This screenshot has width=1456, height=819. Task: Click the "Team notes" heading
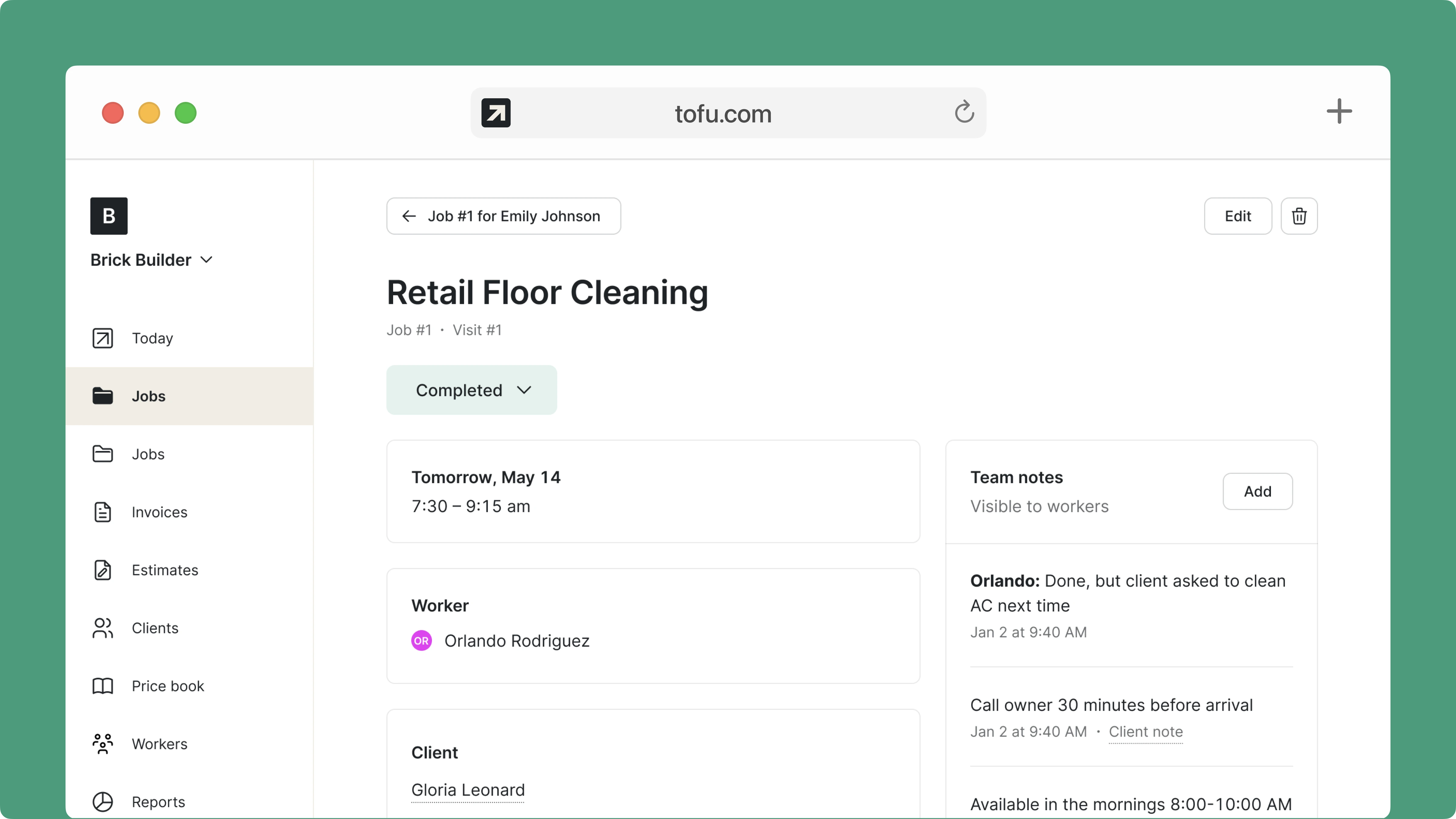(x=1016, y=478)
